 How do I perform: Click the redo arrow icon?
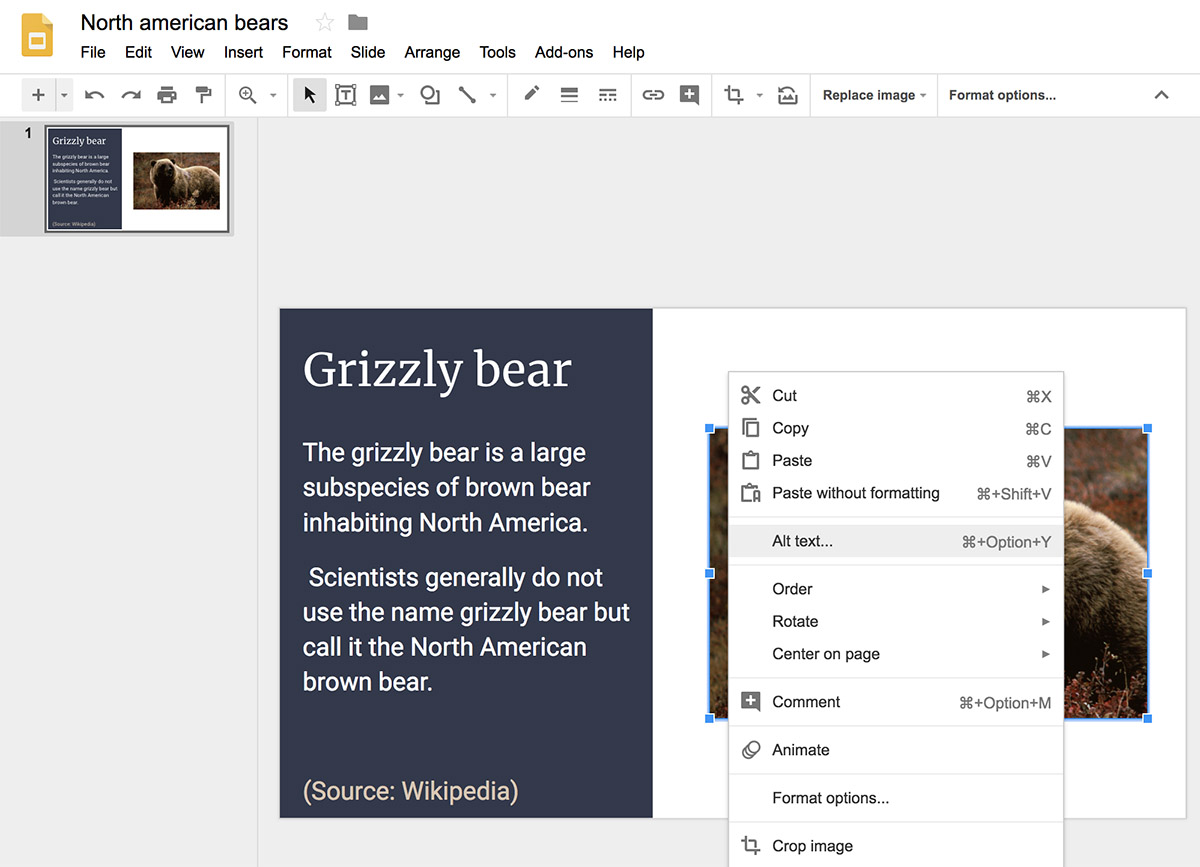point(131,95)
